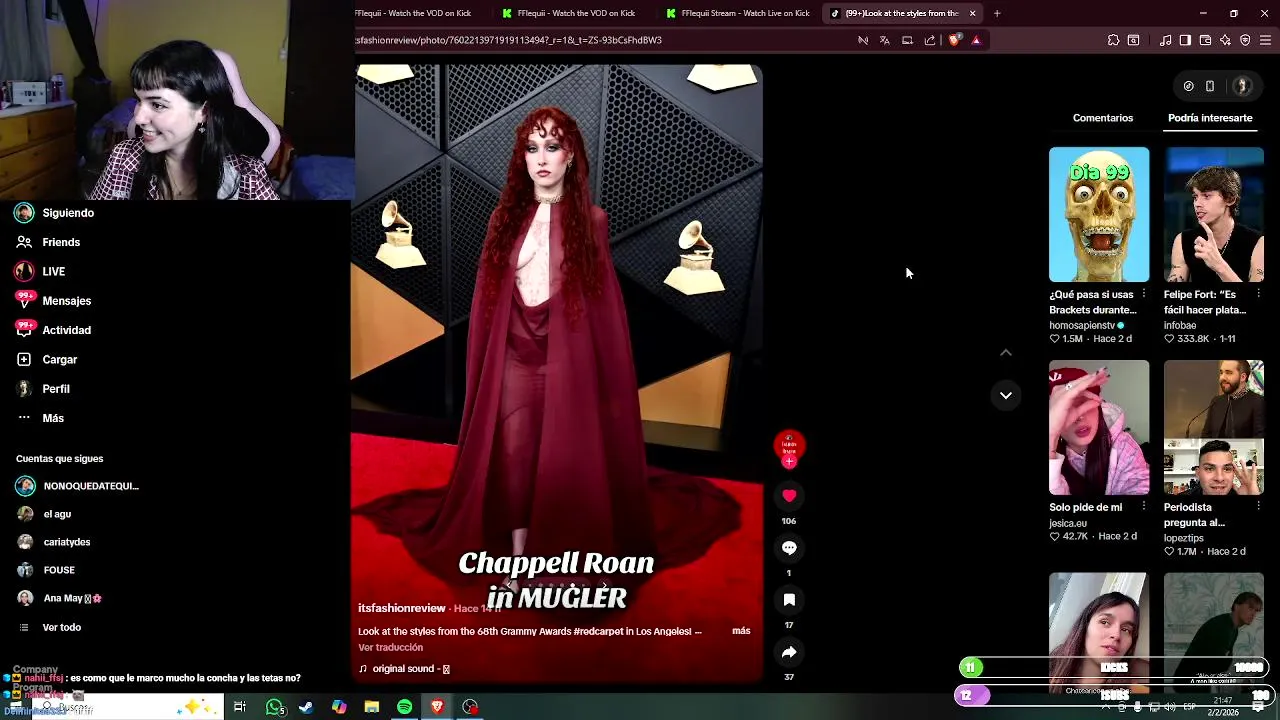This screenshot has width=1280, height=720.
Task: Open Brave Leo AI sparkle icon
Action: [x=1225, y=40]
